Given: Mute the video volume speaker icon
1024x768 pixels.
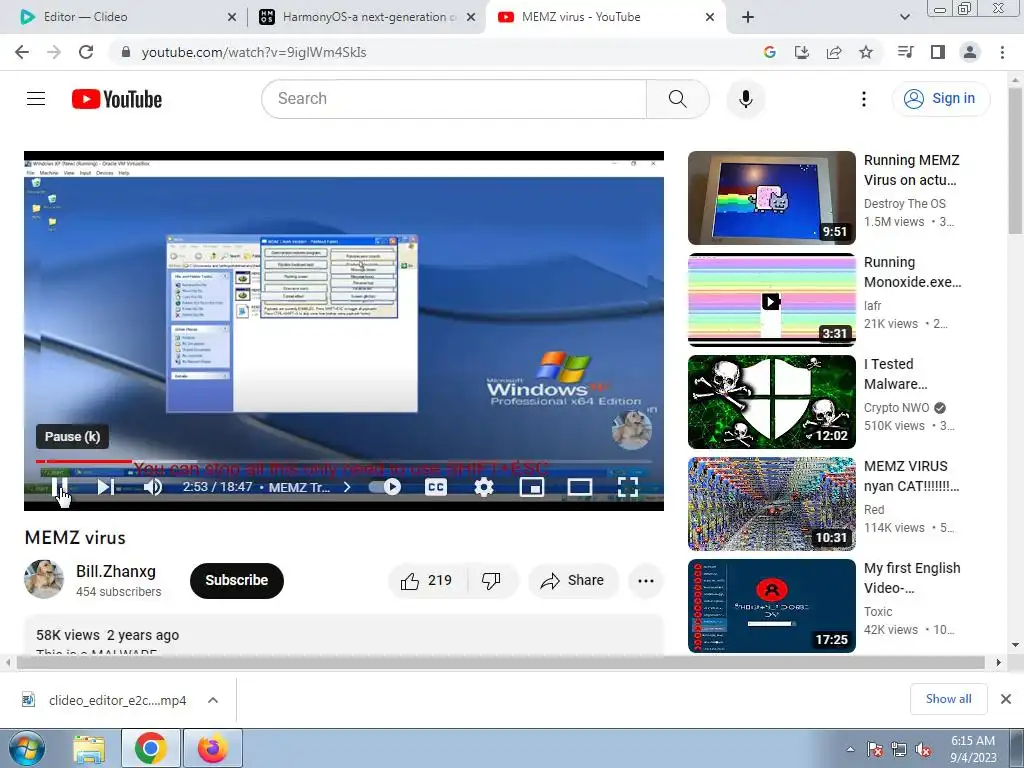Looking at the screenshot, I should click(x=153, y=487).
